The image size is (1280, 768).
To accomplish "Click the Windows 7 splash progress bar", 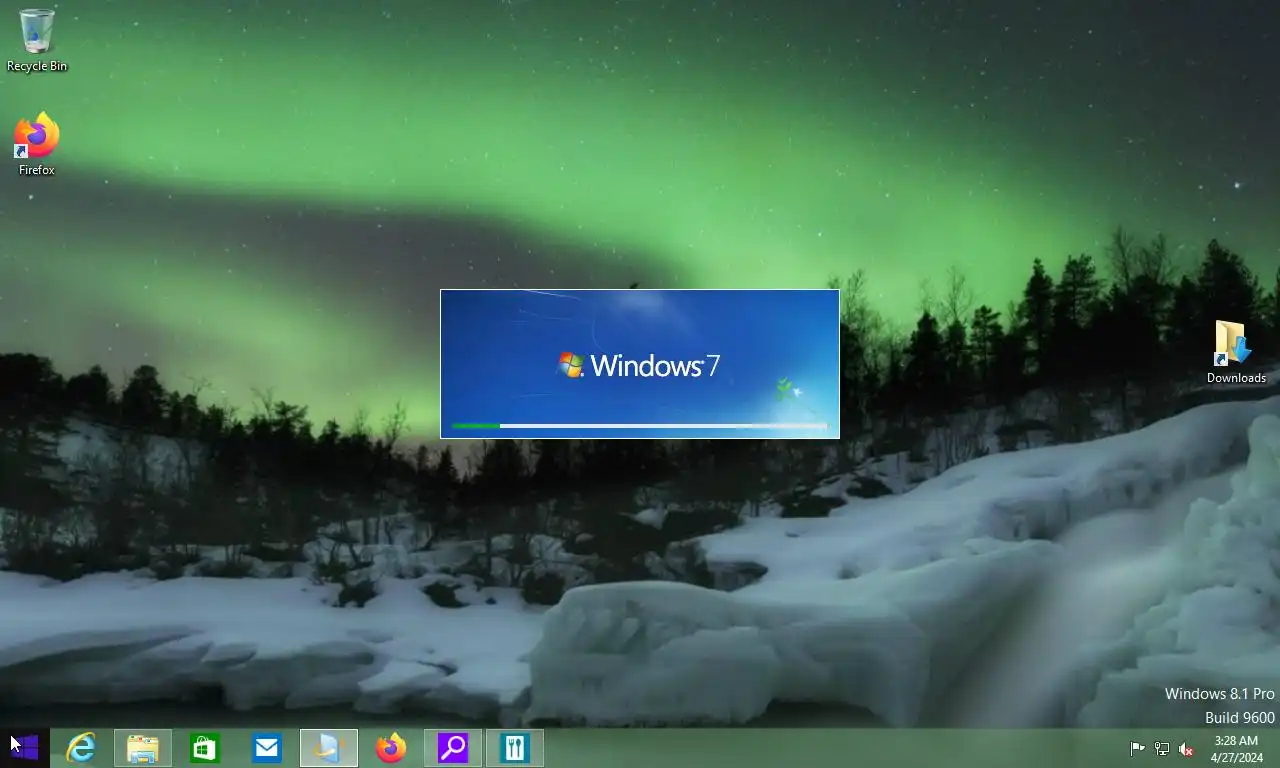I will (640, 426).
